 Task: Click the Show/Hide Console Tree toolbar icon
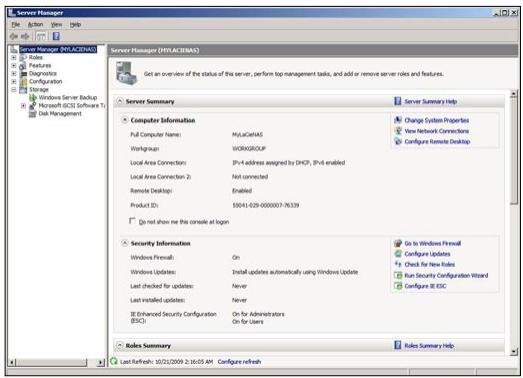coord(41,36)
